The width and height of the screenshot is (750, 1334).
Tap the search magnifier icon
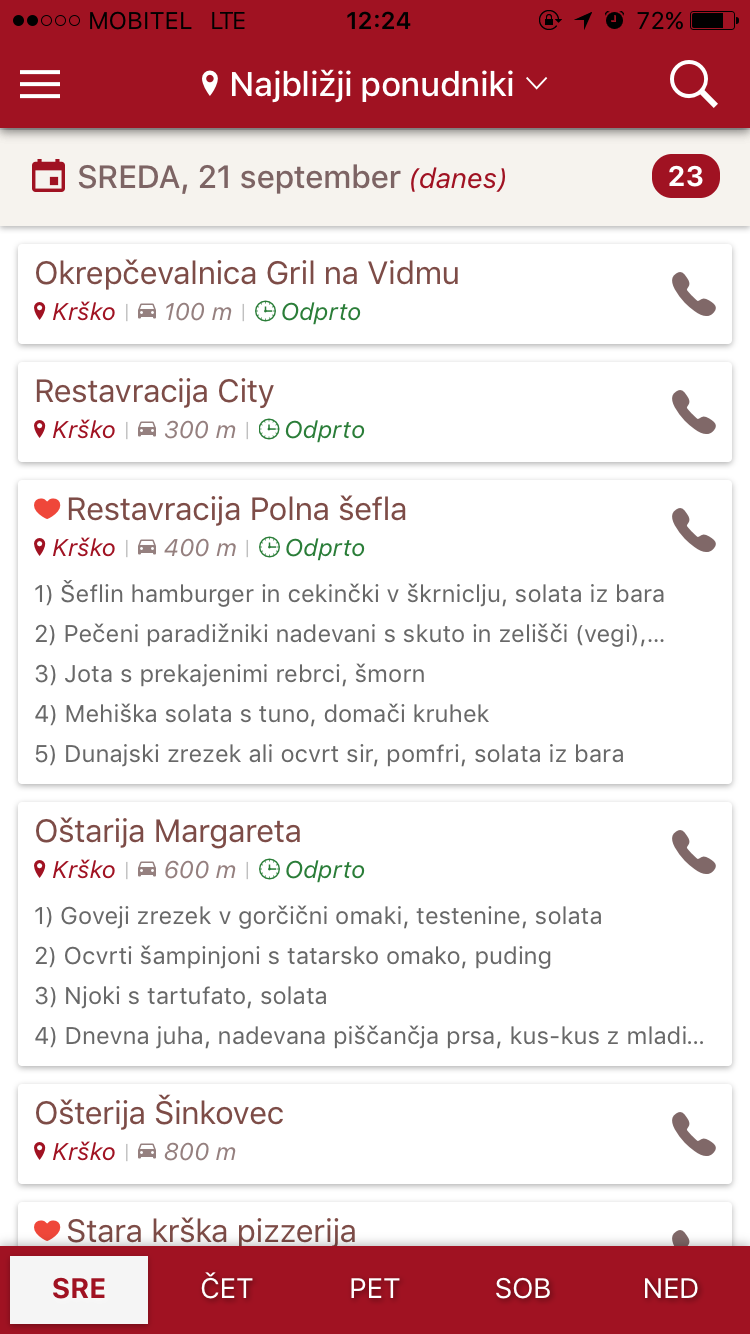pyautogui.click(x=693, y=85)
